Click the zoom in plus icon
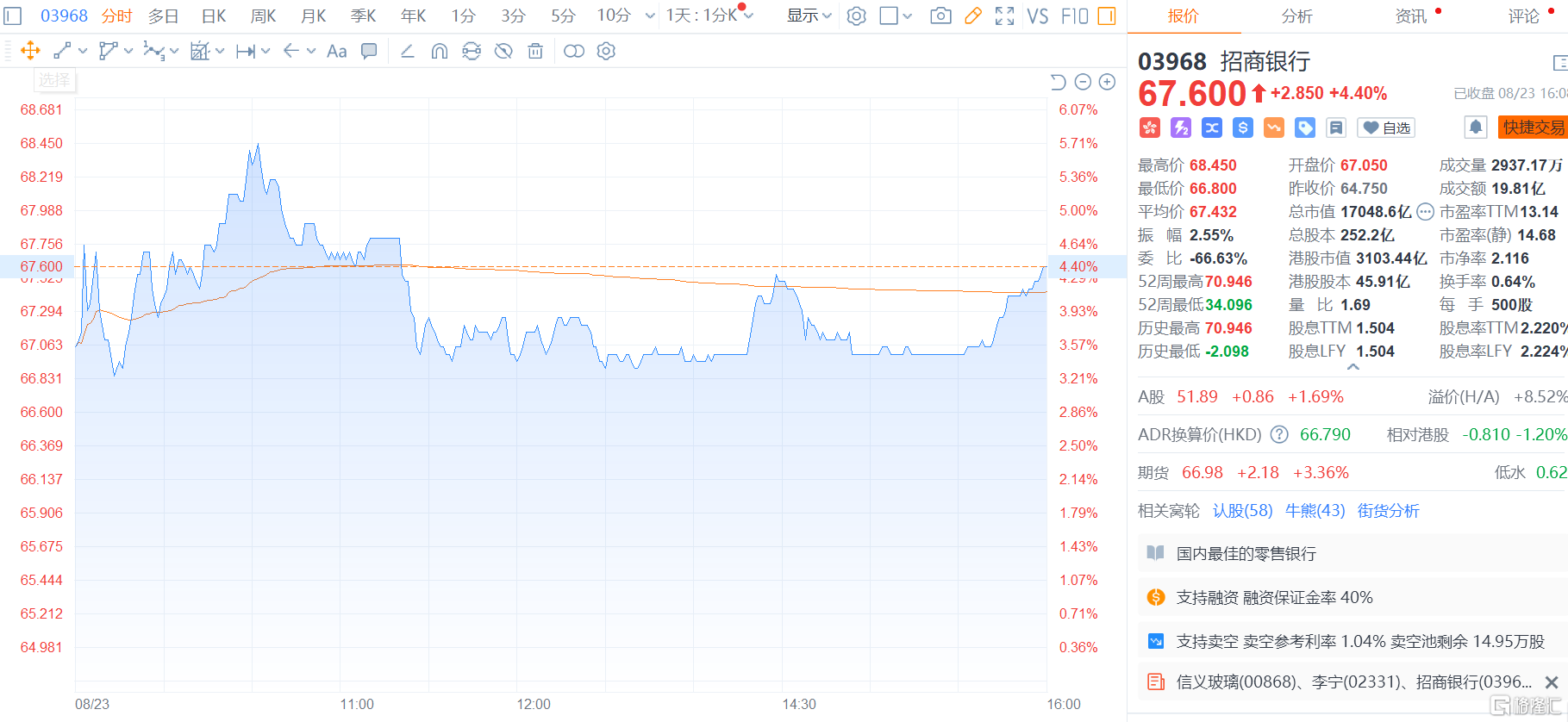1568x722 pixels. (1108, 82)
